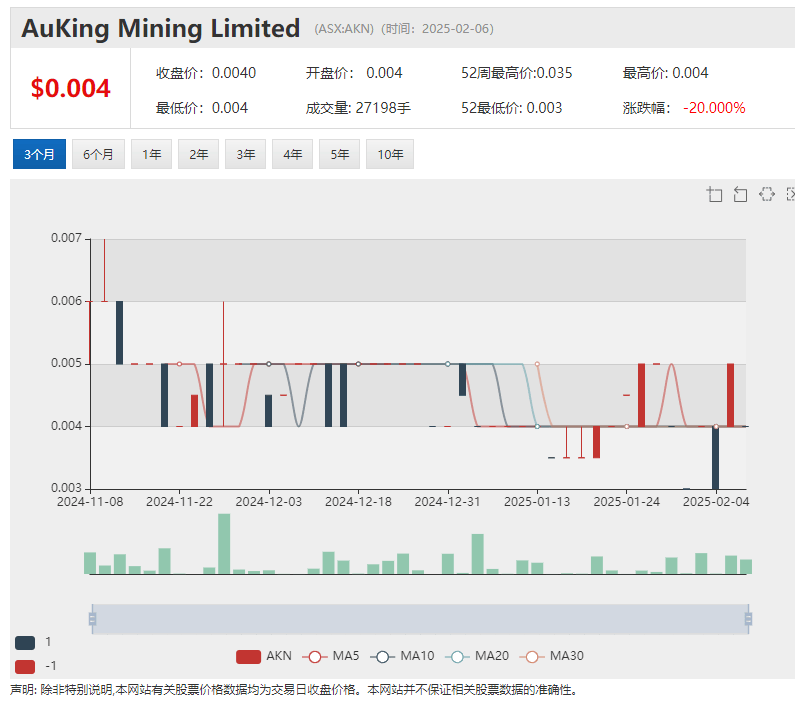Screen dimensions: 806x709
Task: Hide the MA5 moving average line
Action: click(333, 656)
